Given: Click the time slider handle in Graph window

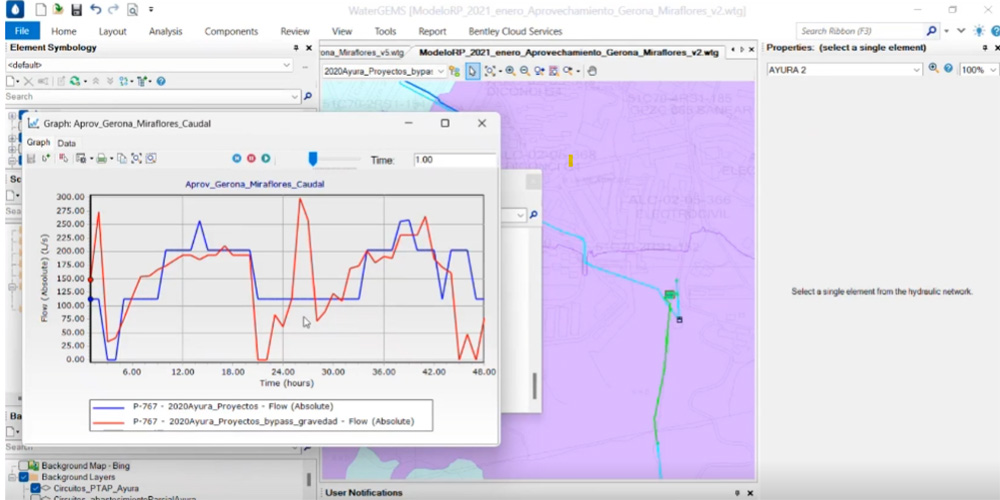Looking at the screenshot, I should coord(312,159).
